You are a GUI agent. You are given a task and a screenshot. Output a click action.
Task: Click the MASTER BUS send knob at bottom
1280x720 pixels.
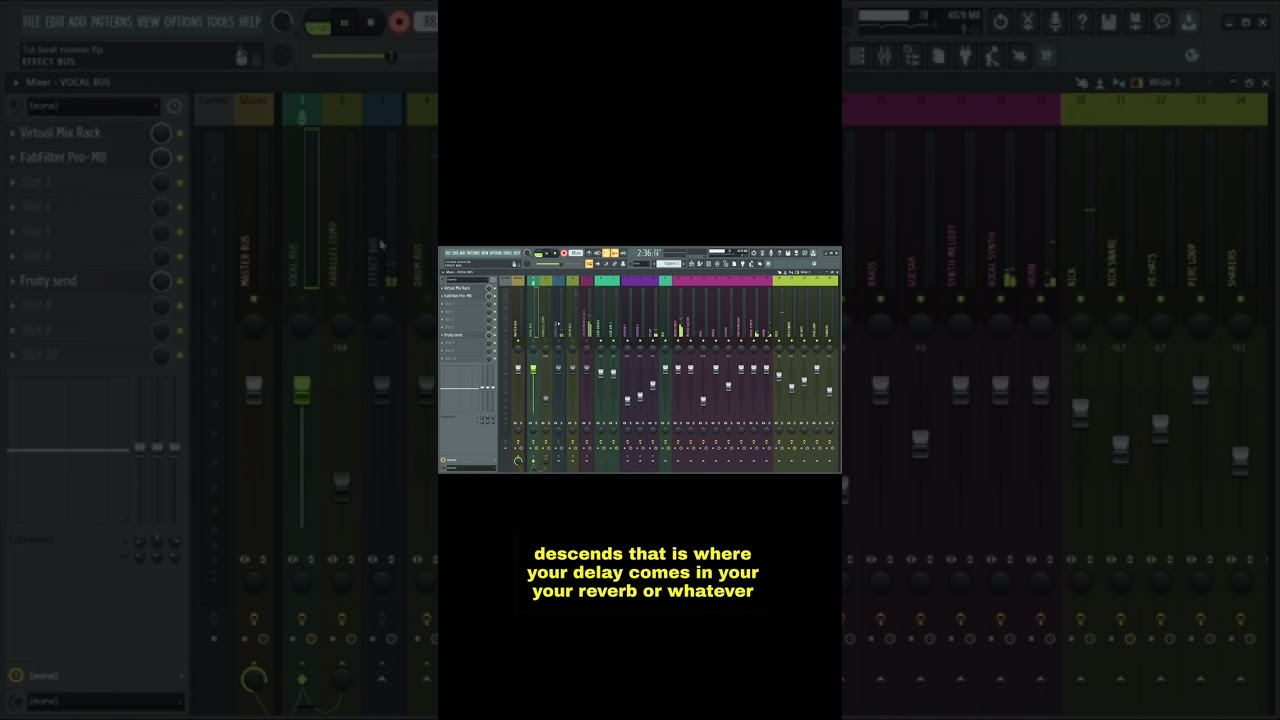[518, 461]
